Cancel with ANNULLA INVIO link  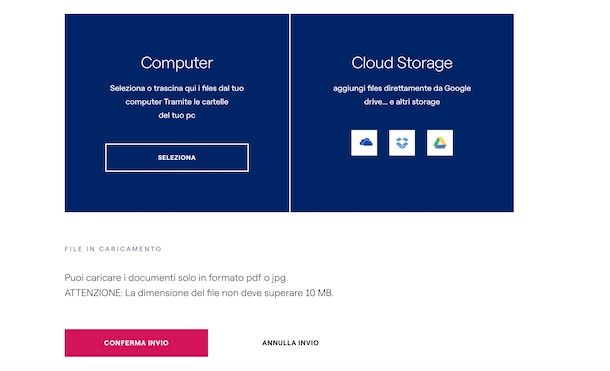click(290, 343)
